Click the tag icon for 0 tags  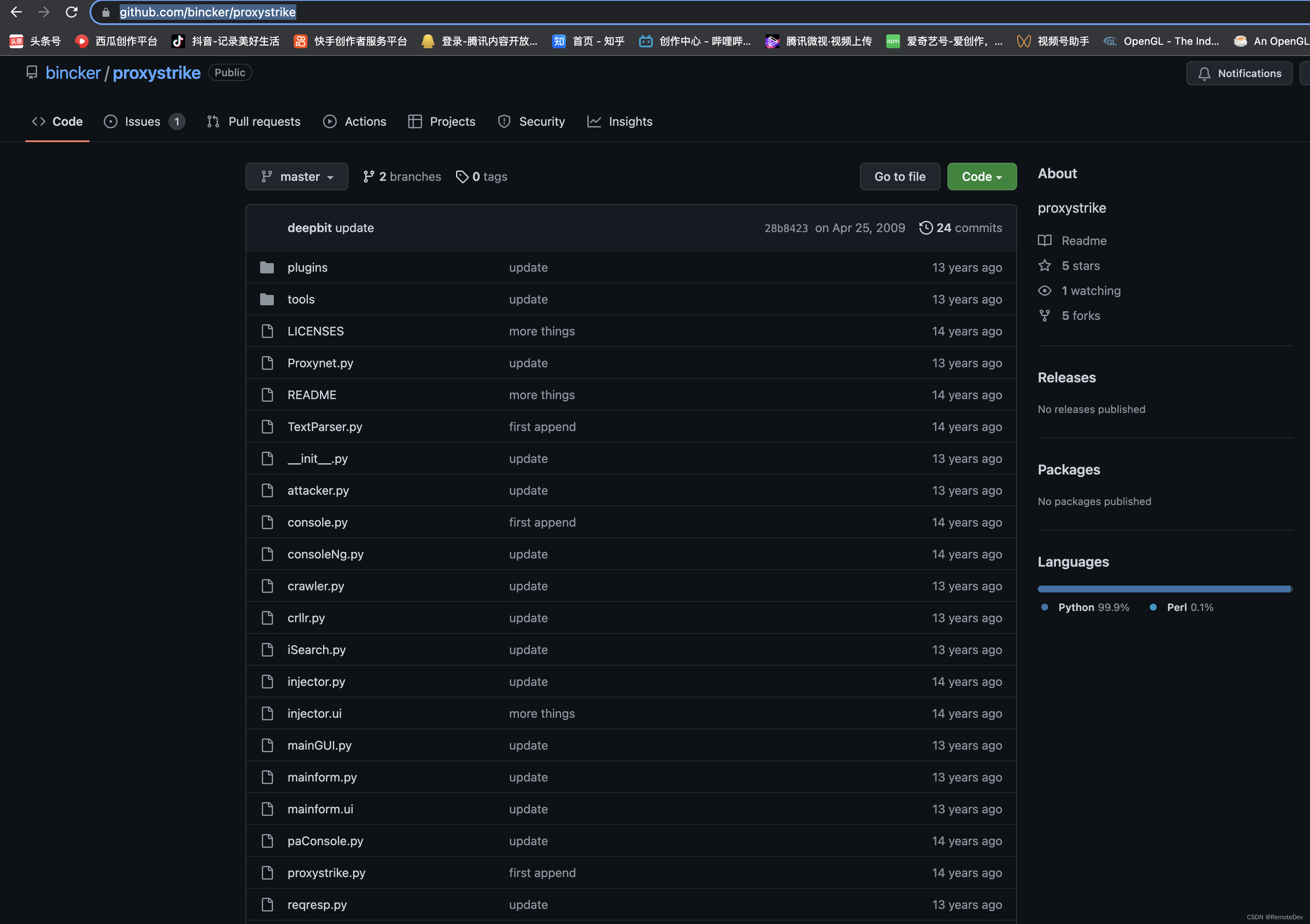[462, 177]
